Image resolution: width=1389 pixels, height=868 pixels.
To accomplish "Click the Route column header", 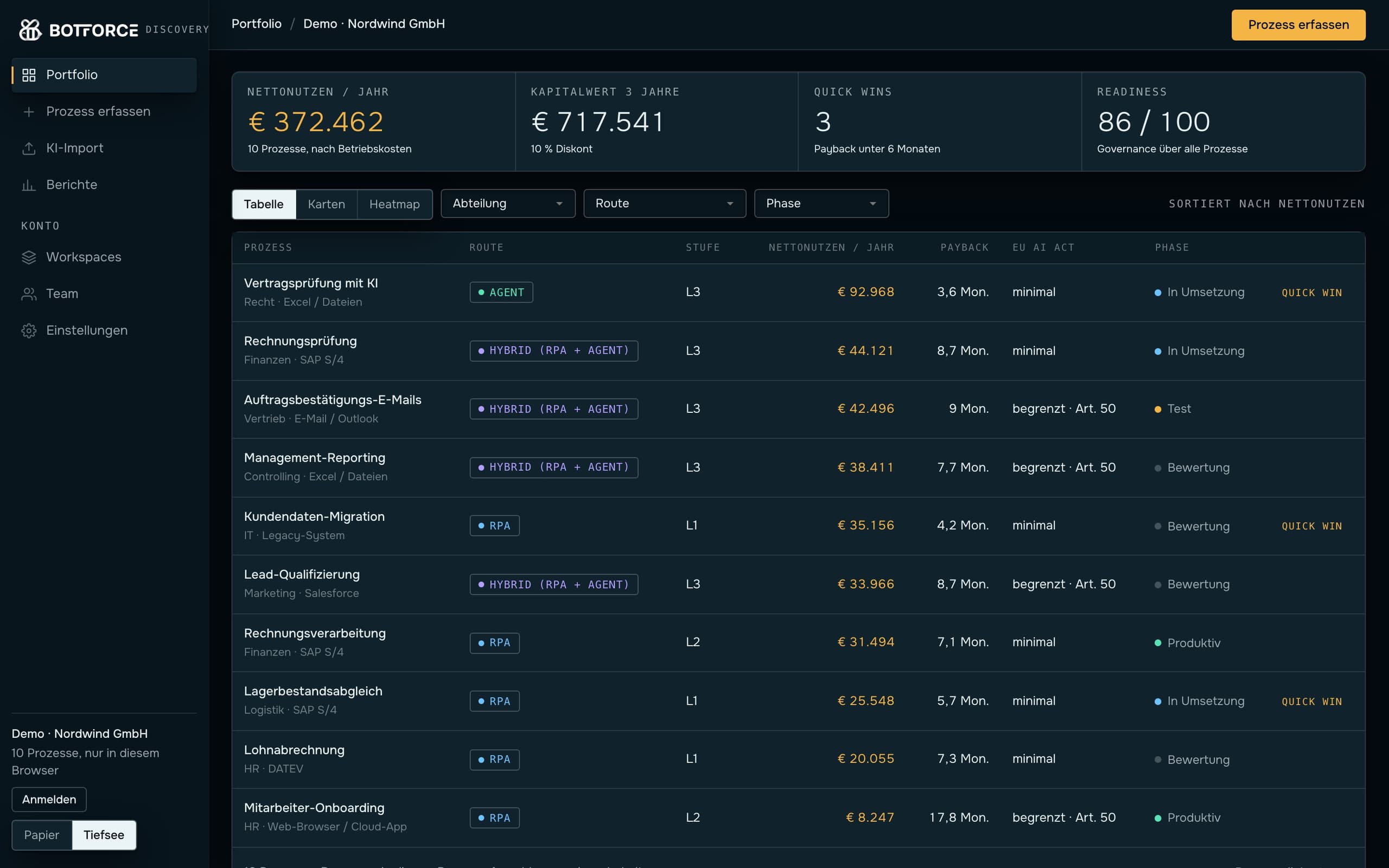I will [x=487, y=247].
